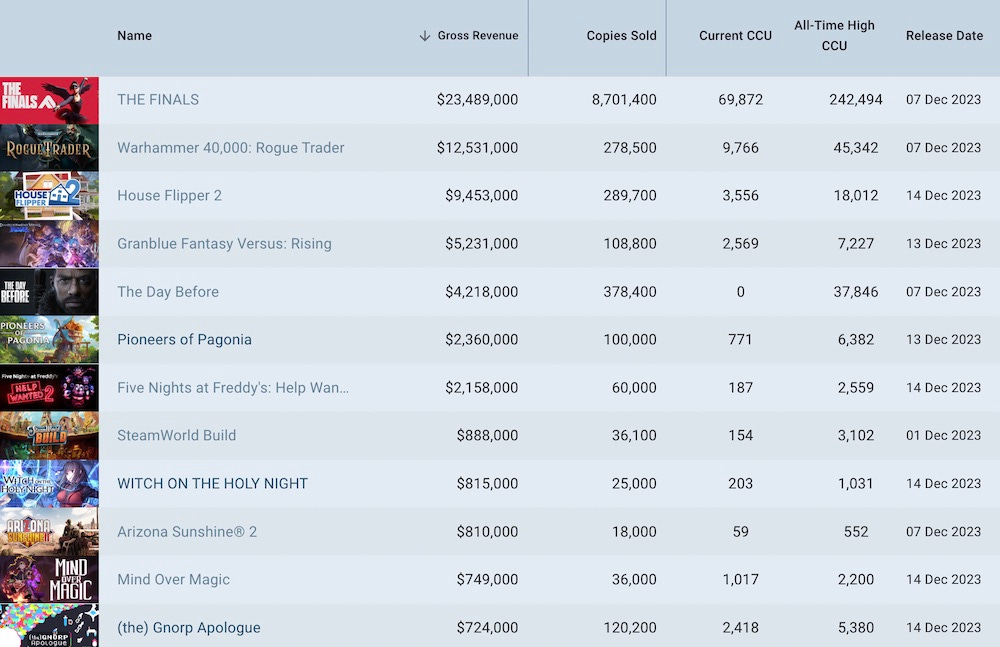Select the $12,531,000 revenue cell

(x=478, y=148)
